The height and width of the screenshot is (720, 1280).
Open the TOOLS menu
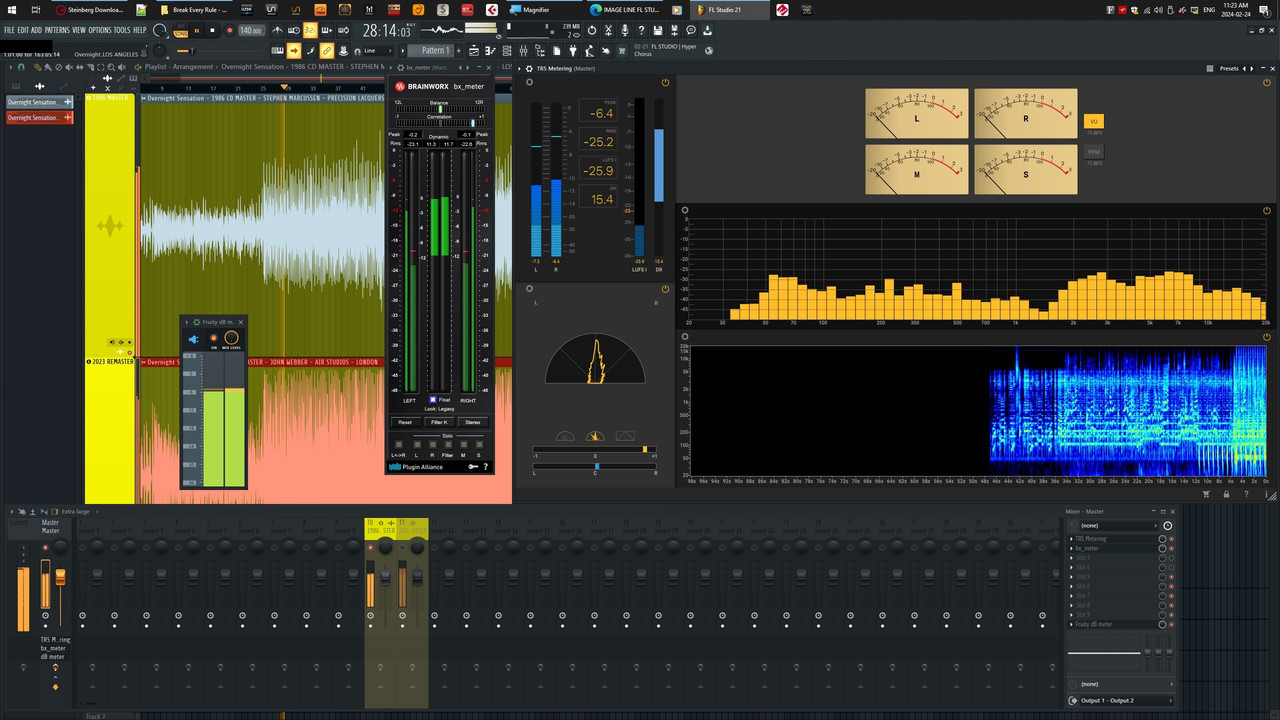point(122,30)
